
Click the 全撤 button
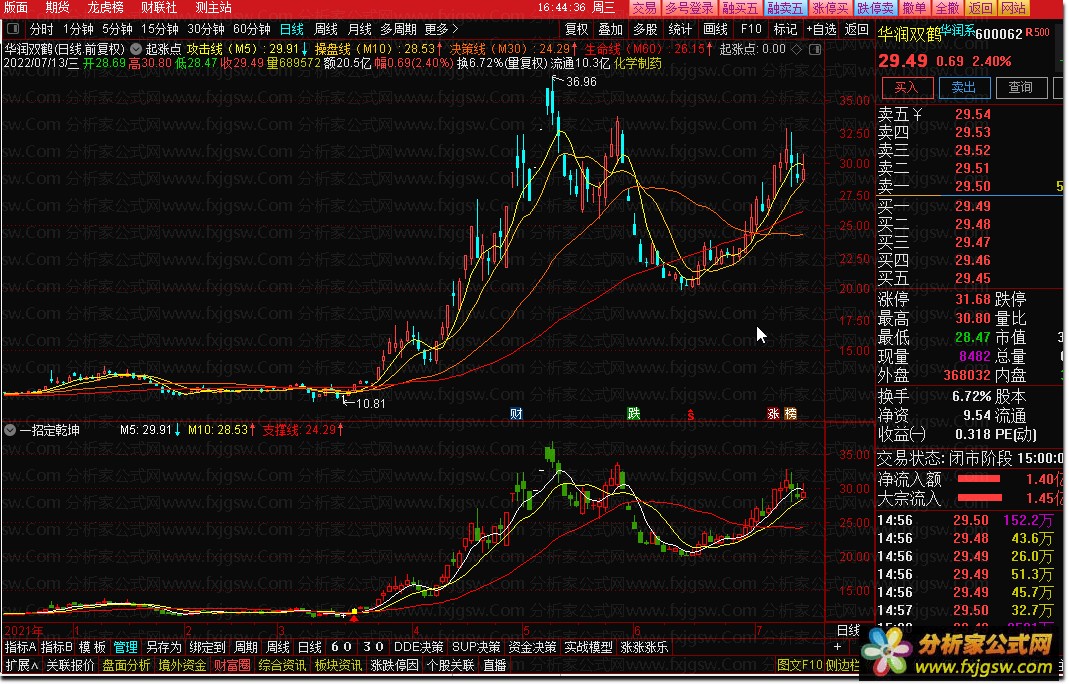click(x=947, y=8)
